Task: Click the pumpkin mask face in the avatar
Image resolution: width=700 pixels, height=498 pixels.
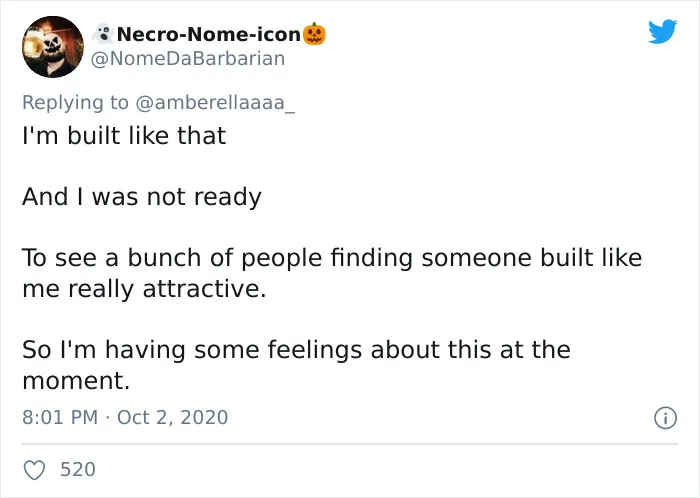Action: point(54,45)
